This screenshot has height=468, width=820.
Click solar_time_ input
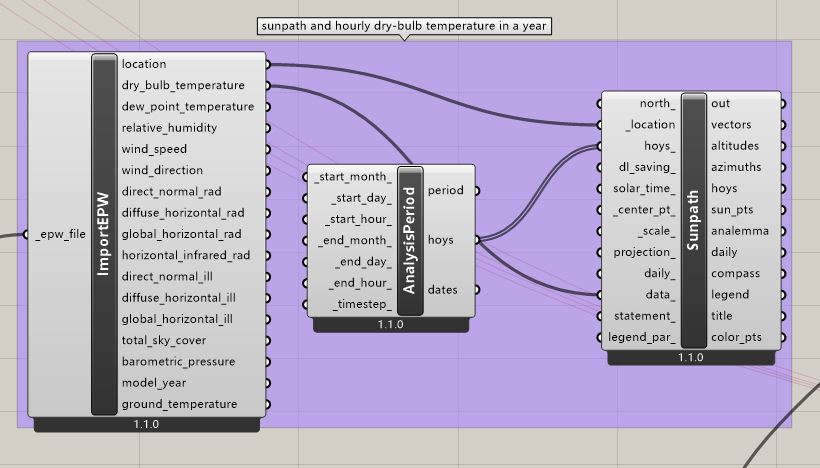(644, 189)
